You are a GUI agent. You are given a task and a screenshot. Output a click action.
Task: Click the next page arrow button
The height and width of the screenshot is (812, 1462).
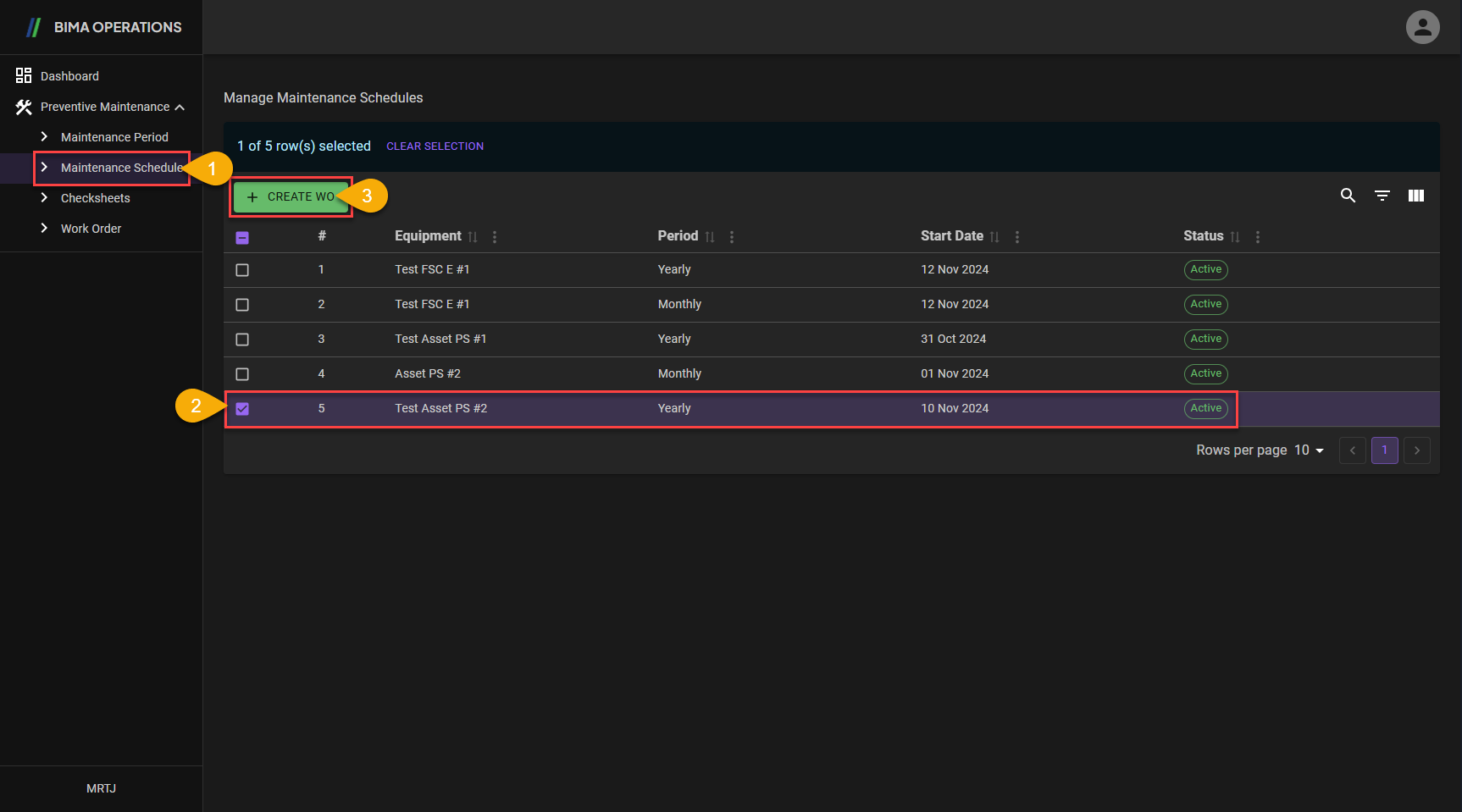[x=1416, y=450]
